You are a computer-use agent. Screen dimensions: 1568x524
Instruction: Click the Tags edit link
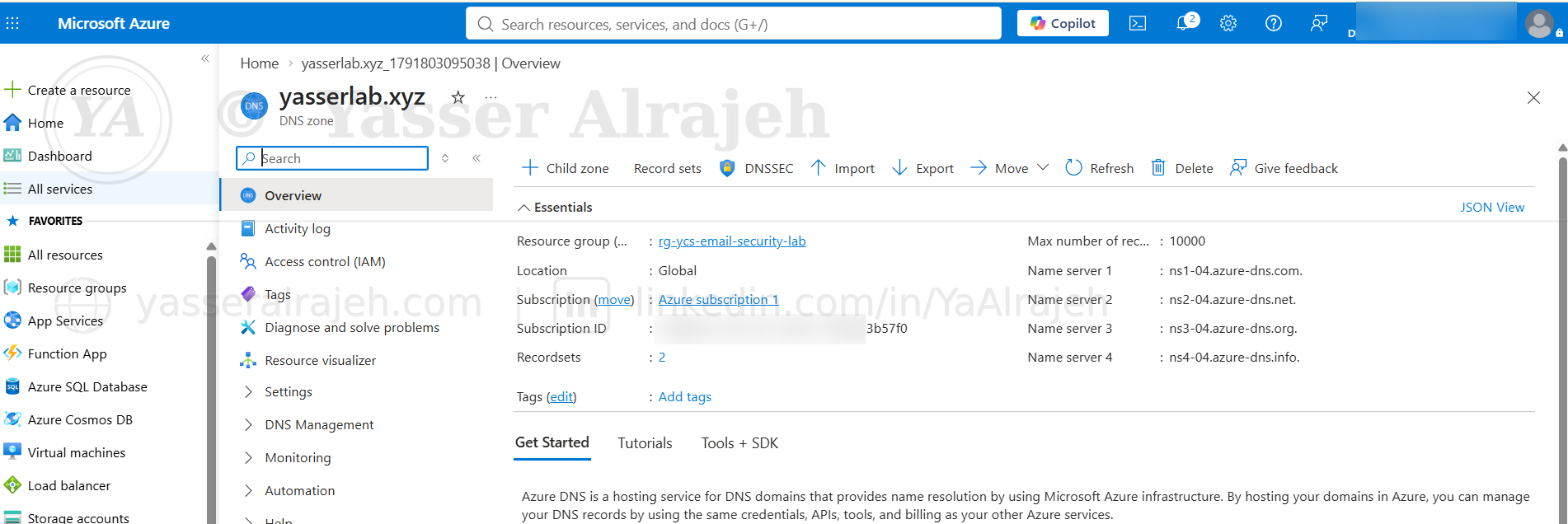pos(561,396)
